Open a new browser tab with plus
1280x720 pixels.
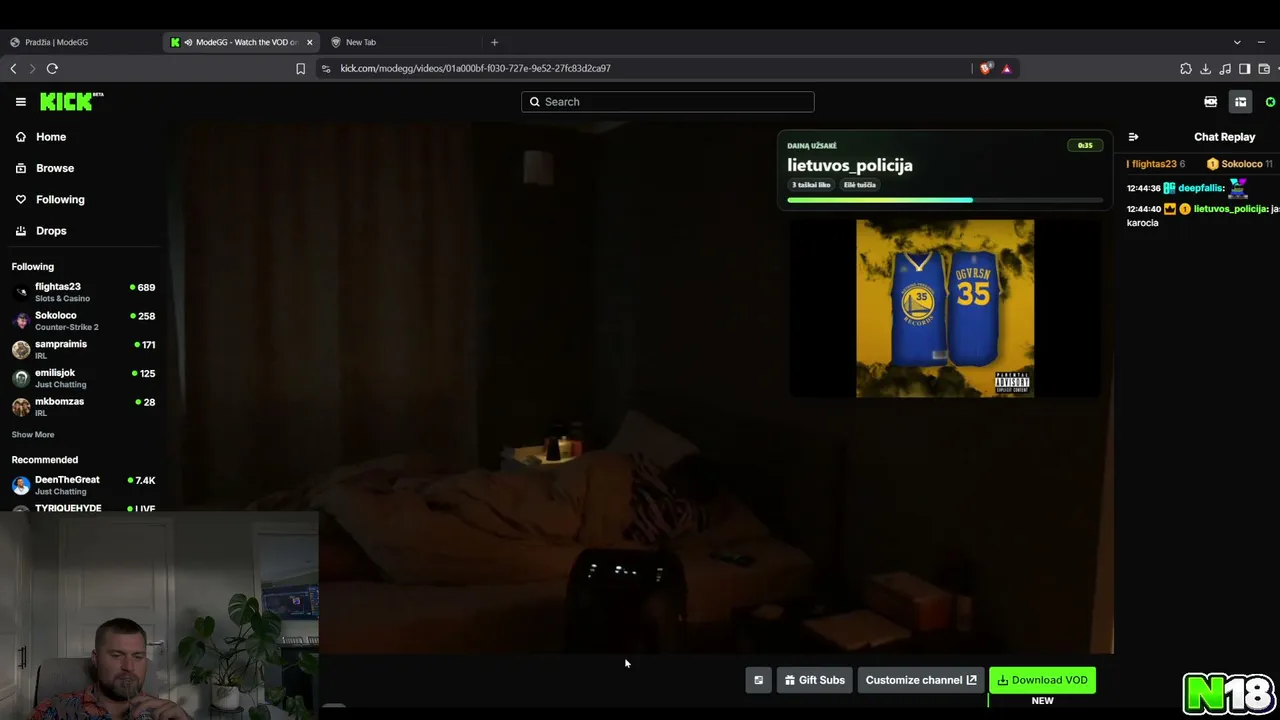(x=494, y=42)
